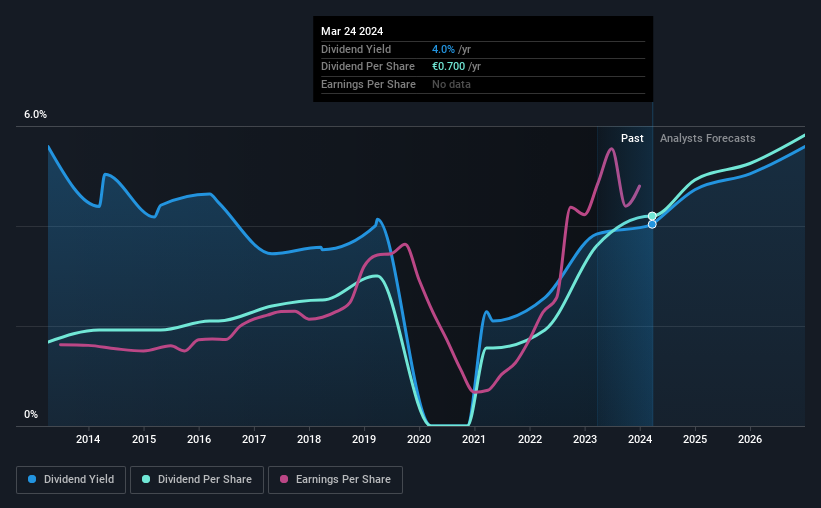Viewport: 821px width, 508px height.
Task: Click the 2017 x-axis label
Action: tap(254, 439)
